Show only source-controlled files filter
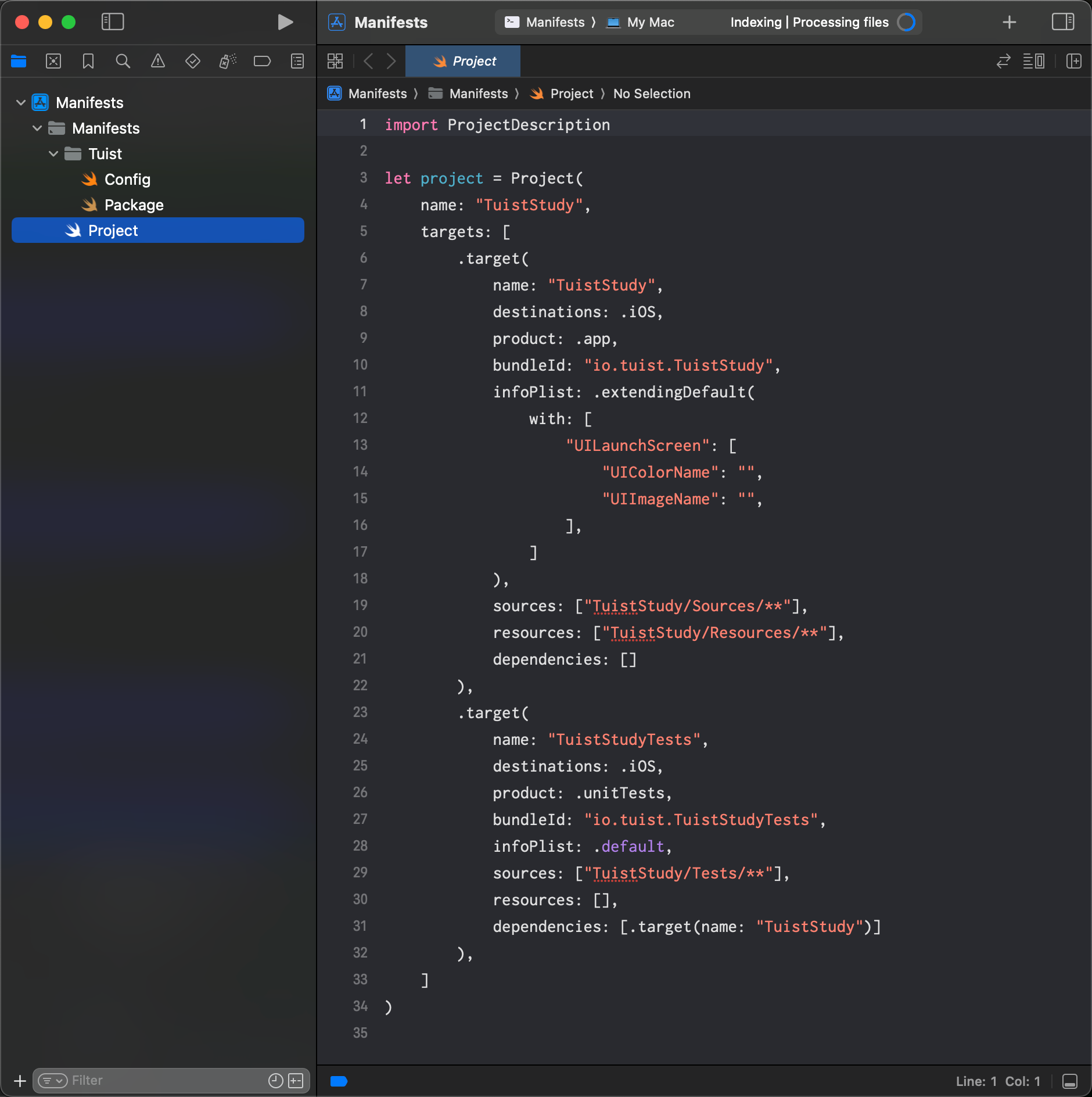Viewport: 1092px width, 1097px height. [x=296, y=1081]
